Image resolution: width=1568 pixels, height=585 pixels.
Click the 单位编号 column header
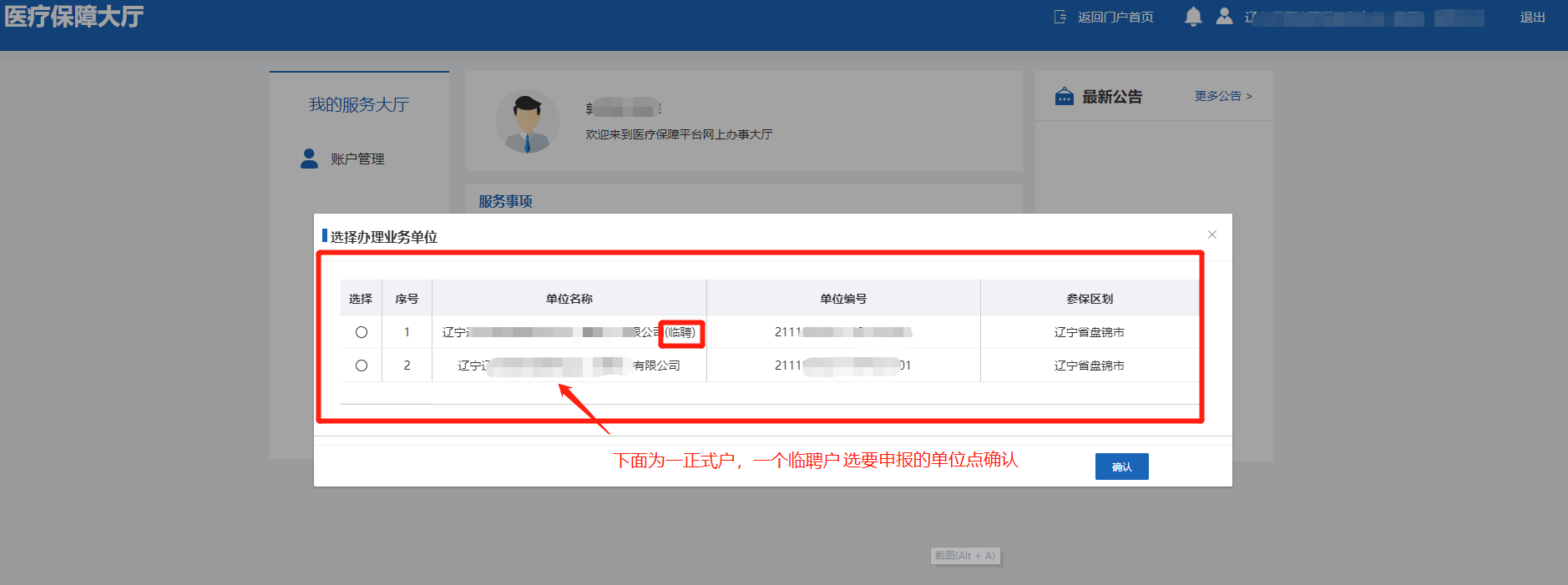pos(843,299)
